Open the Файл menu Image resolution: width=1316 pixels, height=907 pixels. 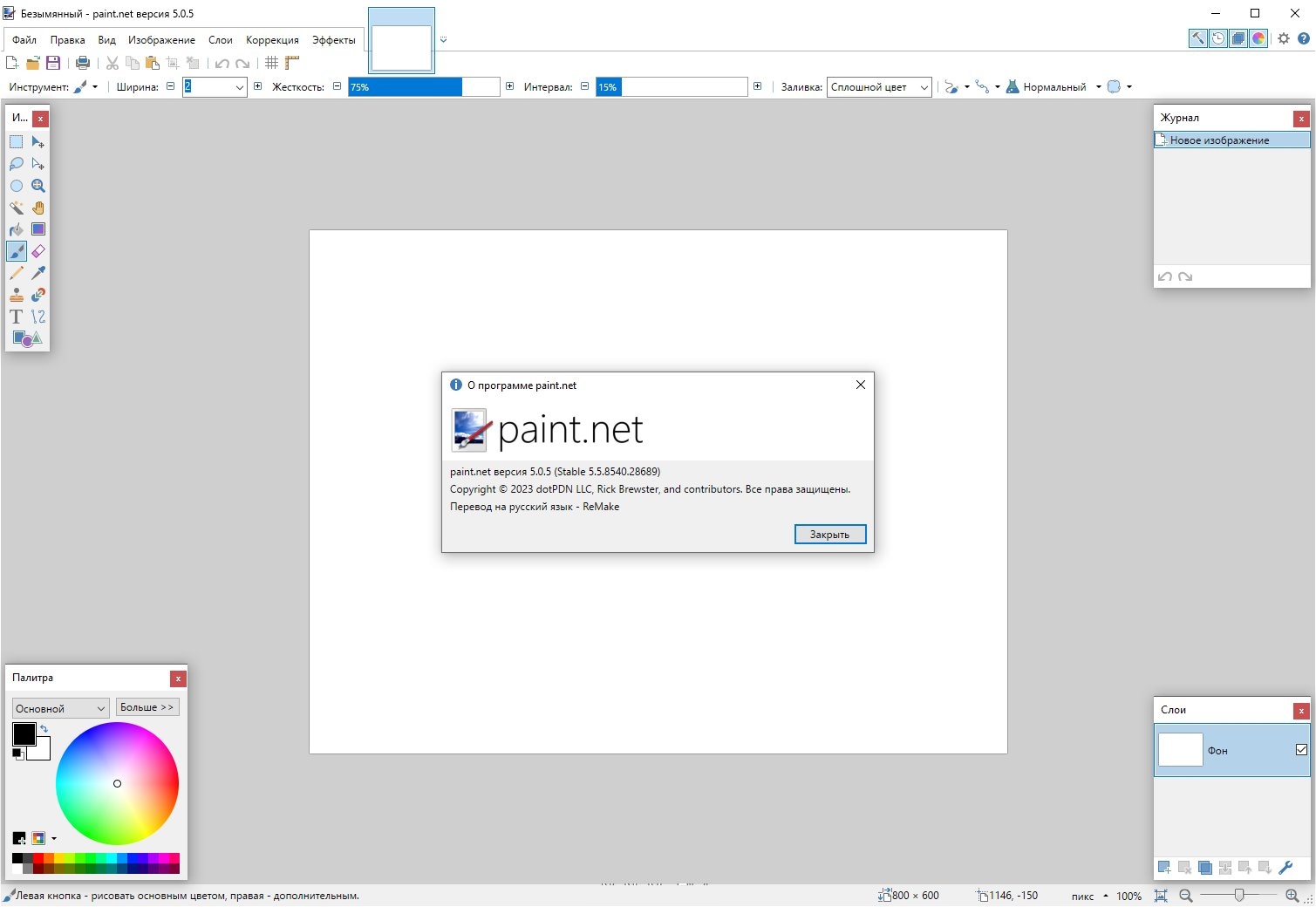click(x=24, y=40)
